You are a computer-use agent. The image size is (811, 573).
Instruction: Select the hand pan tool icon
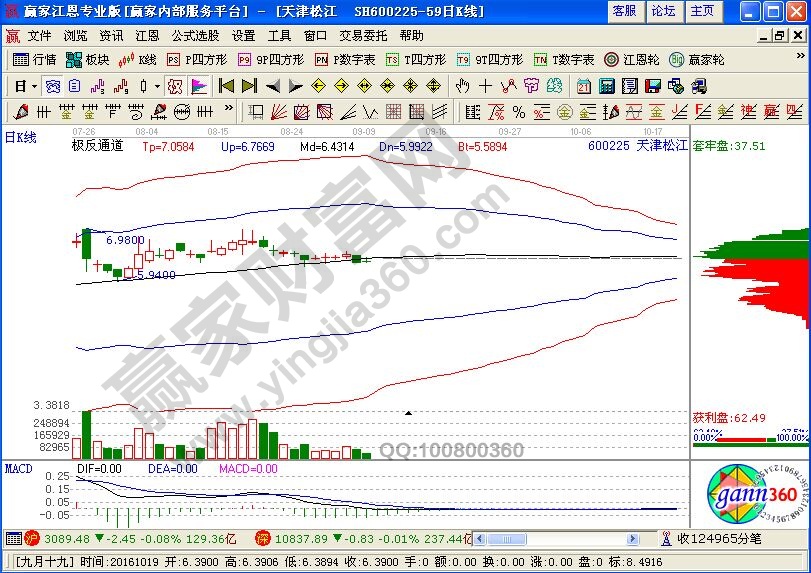click(463, 86)
